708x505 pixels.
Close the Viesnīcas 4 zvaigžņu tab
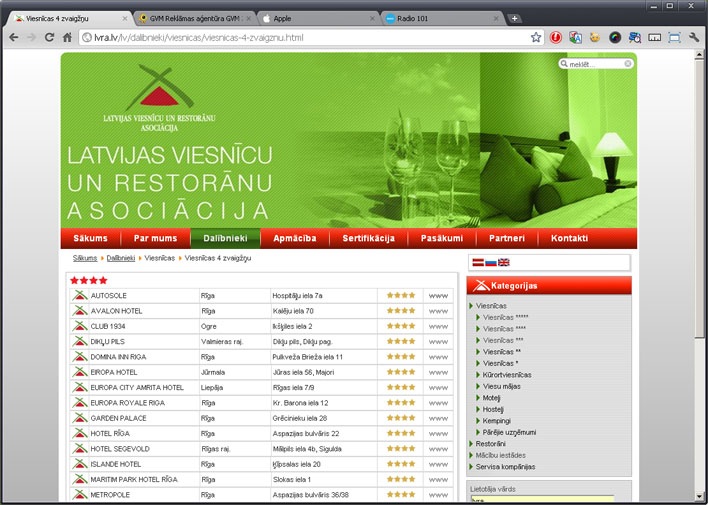click(125, 19)
